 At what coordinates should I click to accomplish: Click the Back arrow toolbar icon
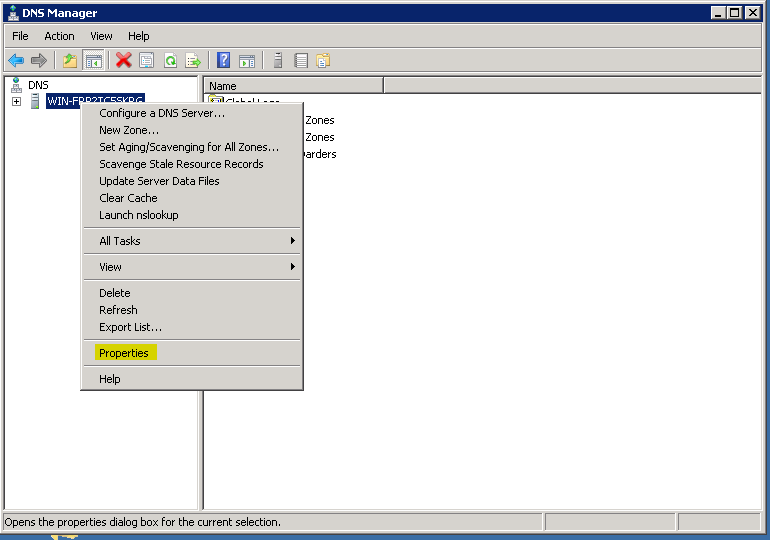click(16, 60)
